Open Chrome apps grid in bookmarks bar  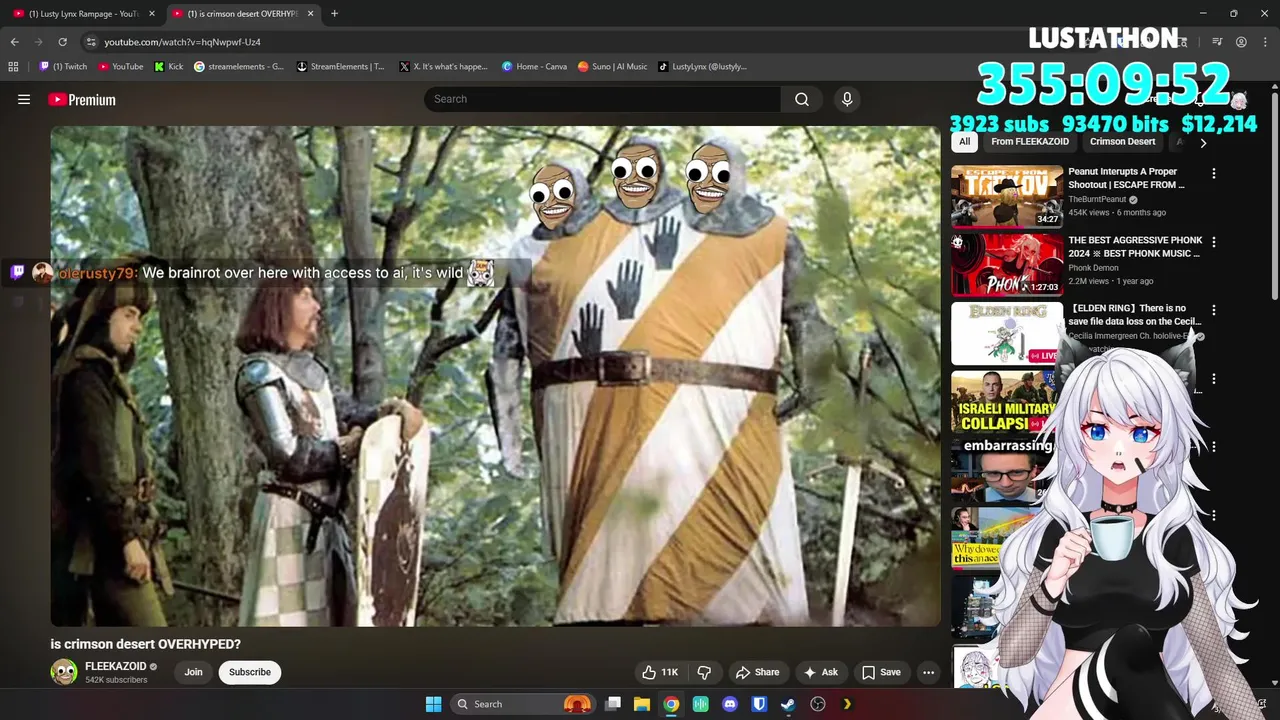click(x=13, y=67)
